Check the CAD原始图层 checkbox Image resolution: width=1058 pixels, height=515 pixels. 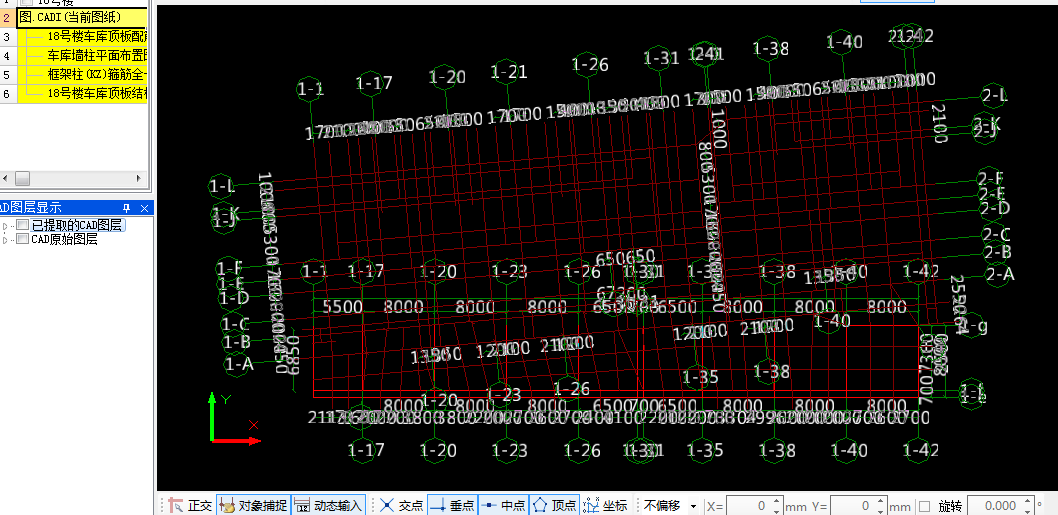(x=22, y=239)
